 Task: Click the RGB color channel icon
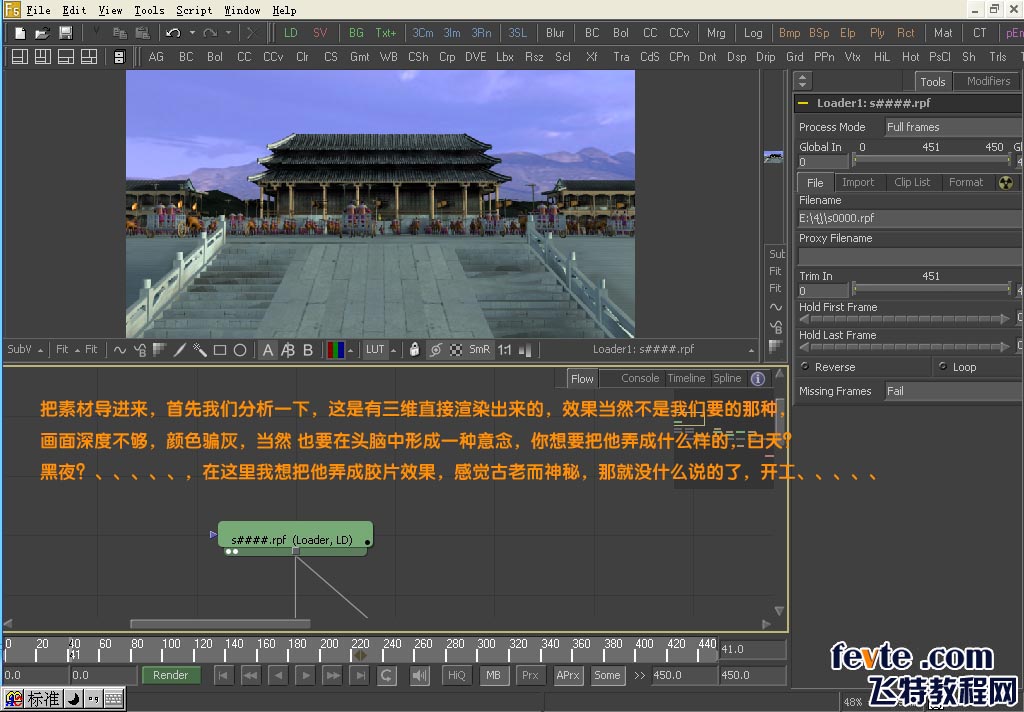tap(336, 350)
